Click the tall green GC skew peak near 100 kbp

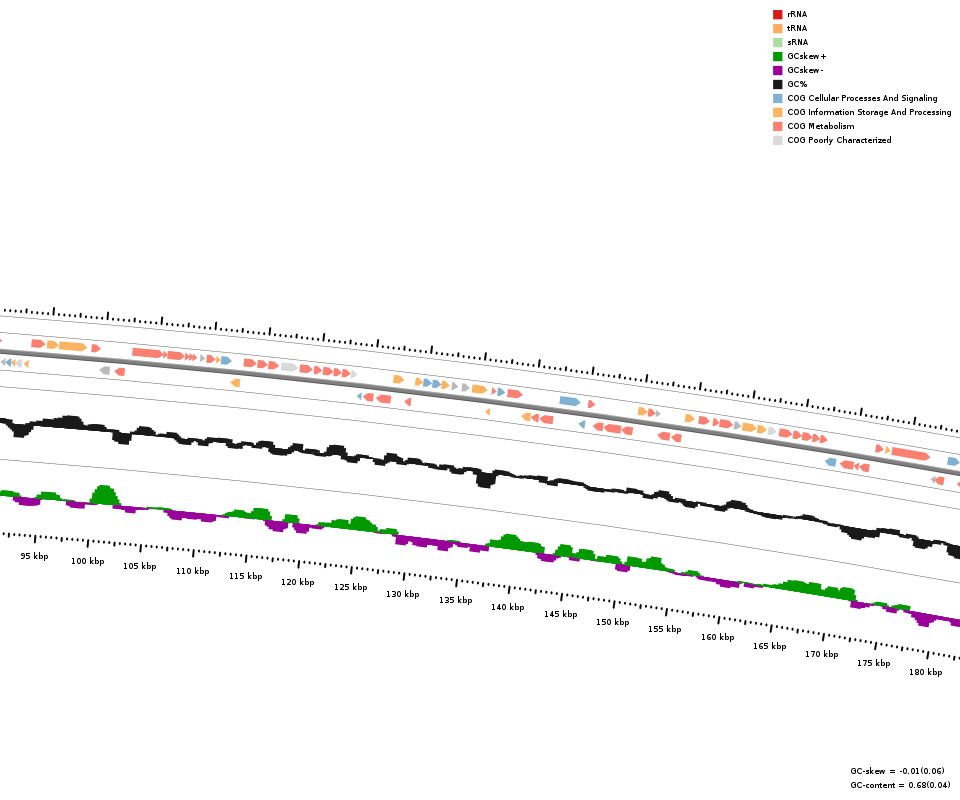click(104, 494)
